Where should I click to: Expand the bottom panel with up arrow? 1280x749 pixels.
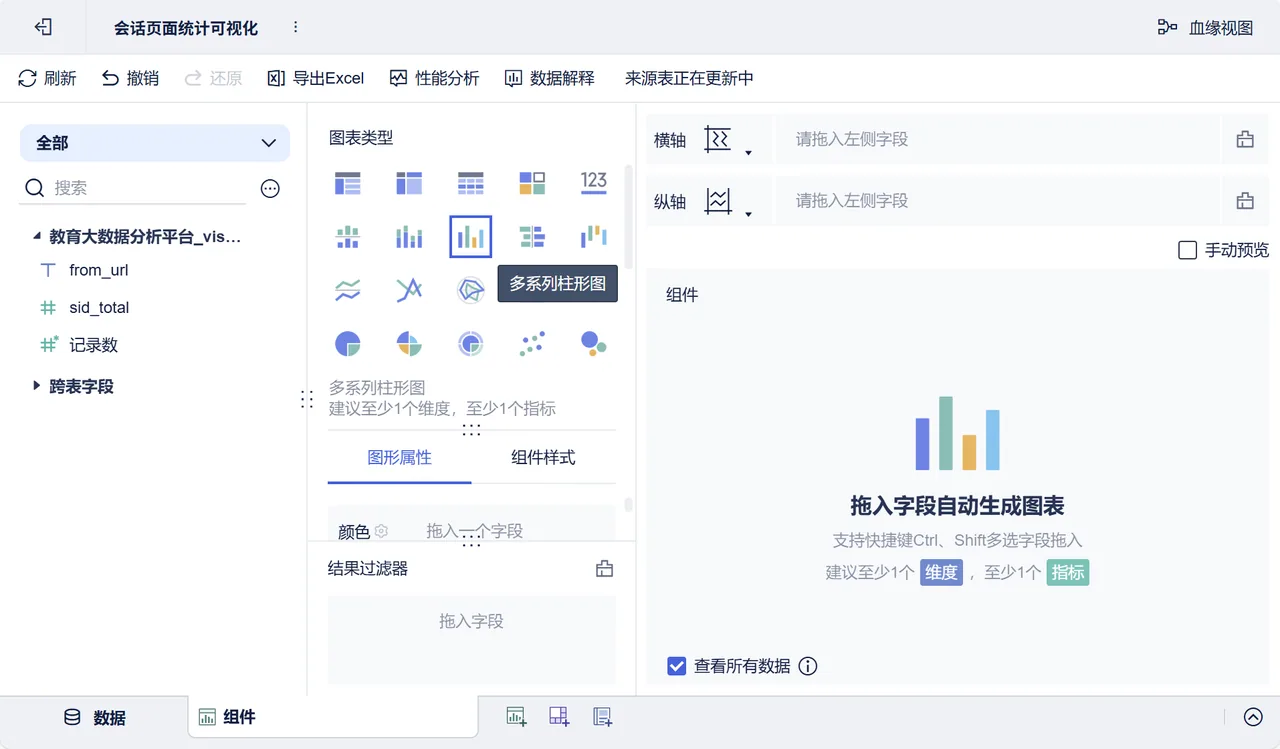(x=1253, y=717)
